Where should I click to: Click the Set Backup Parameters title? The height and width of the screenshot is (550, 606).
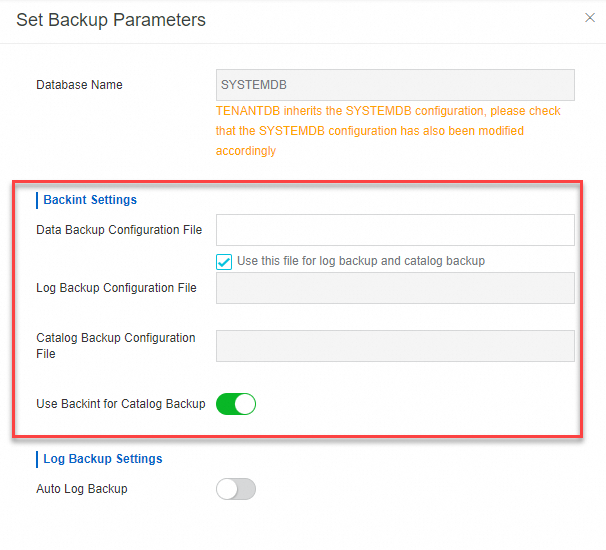tap(111, 20)
